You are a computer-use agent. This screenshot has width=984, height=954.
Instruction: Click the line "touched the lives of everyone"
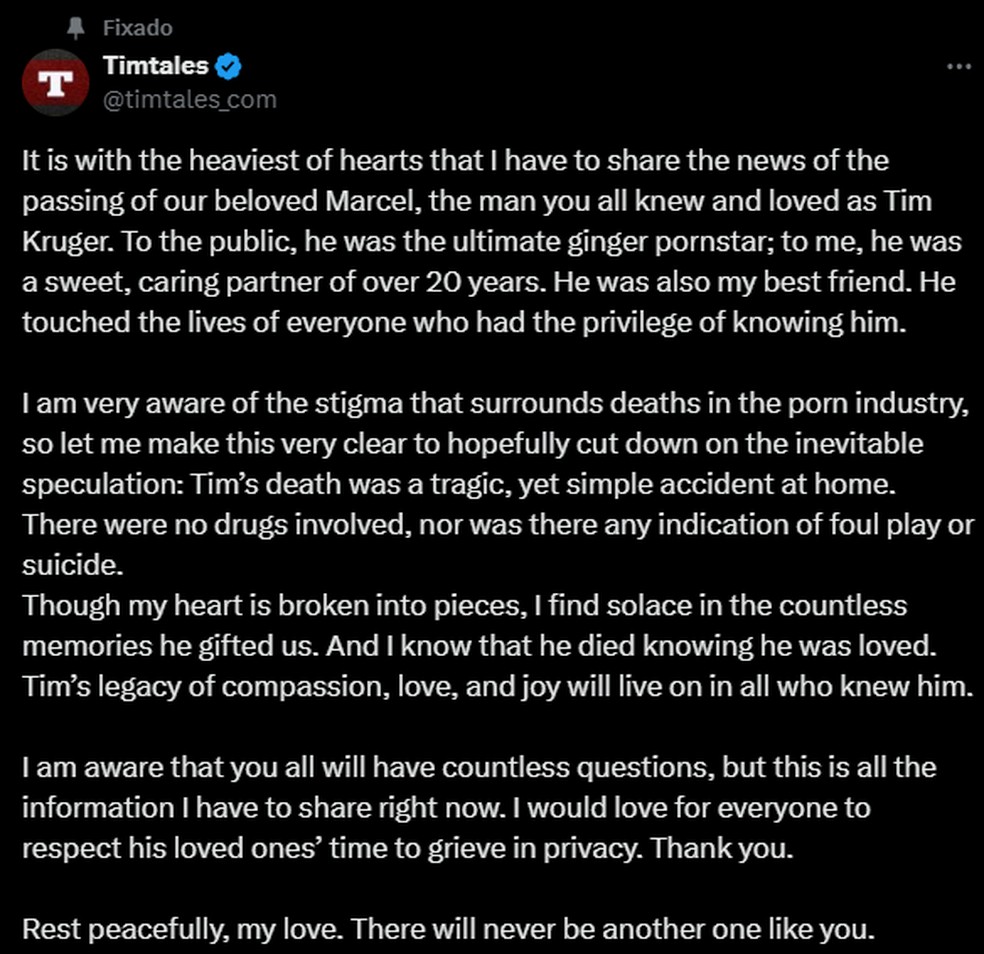point(463,324)
